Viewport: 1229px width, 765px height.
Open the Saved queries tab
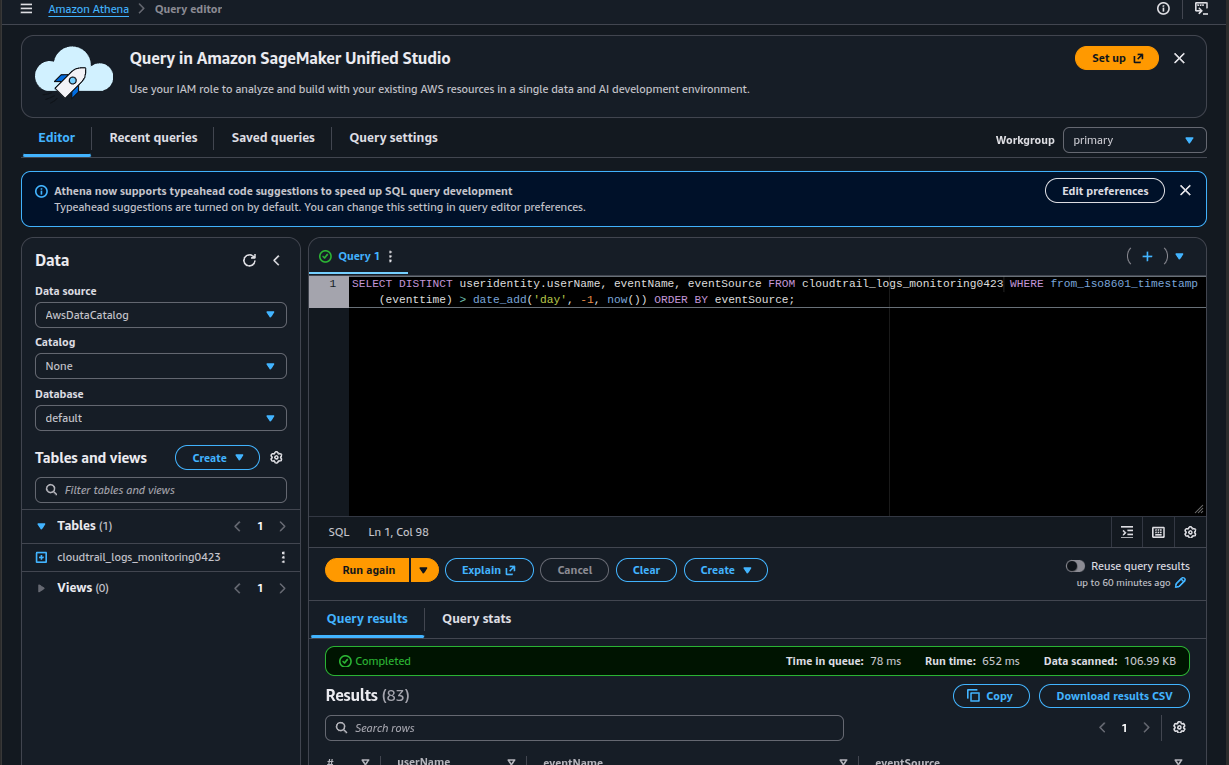click(x=273, y=138)
